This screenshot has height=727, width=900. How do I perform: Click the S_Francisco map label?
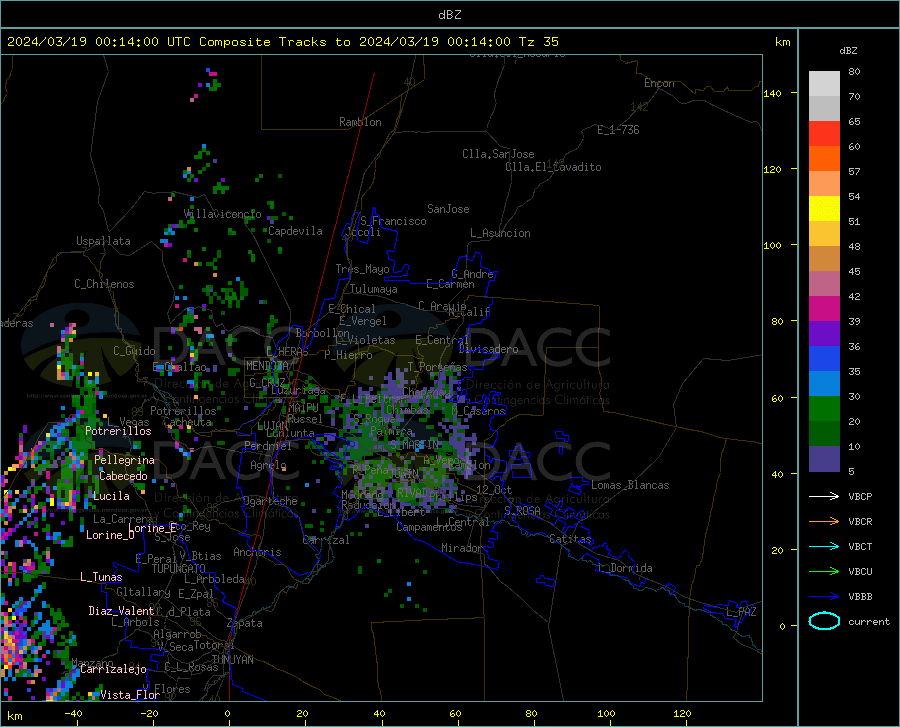click(393, 221)
